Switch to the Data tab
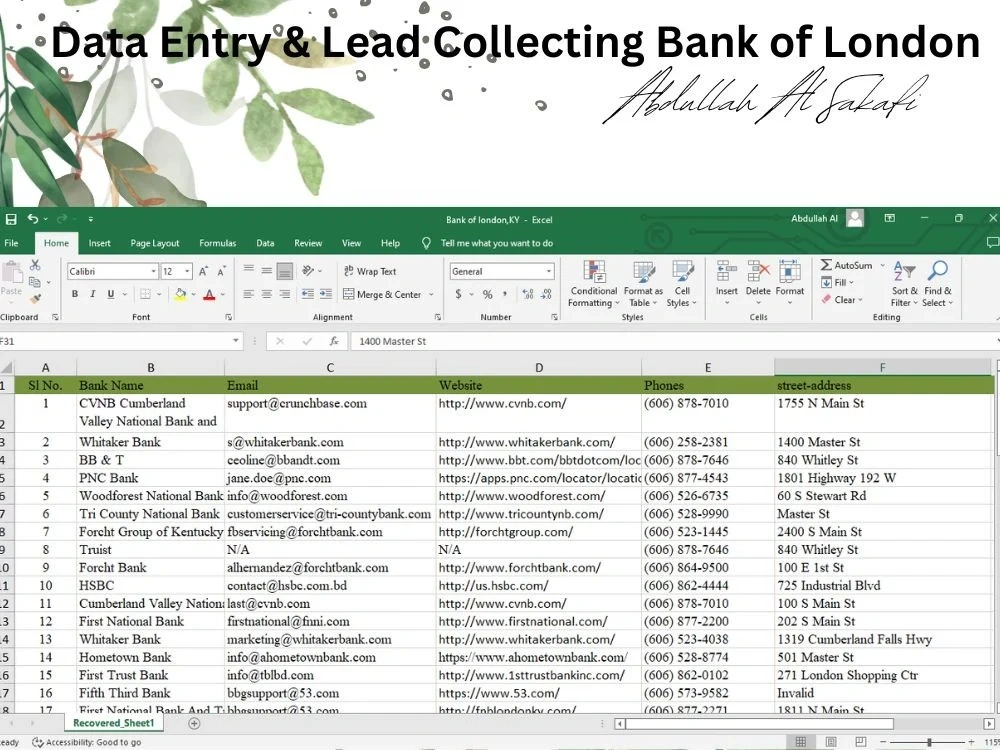Image resolution: width=1000 pixels, height=750 pixels. pos(265,243)
